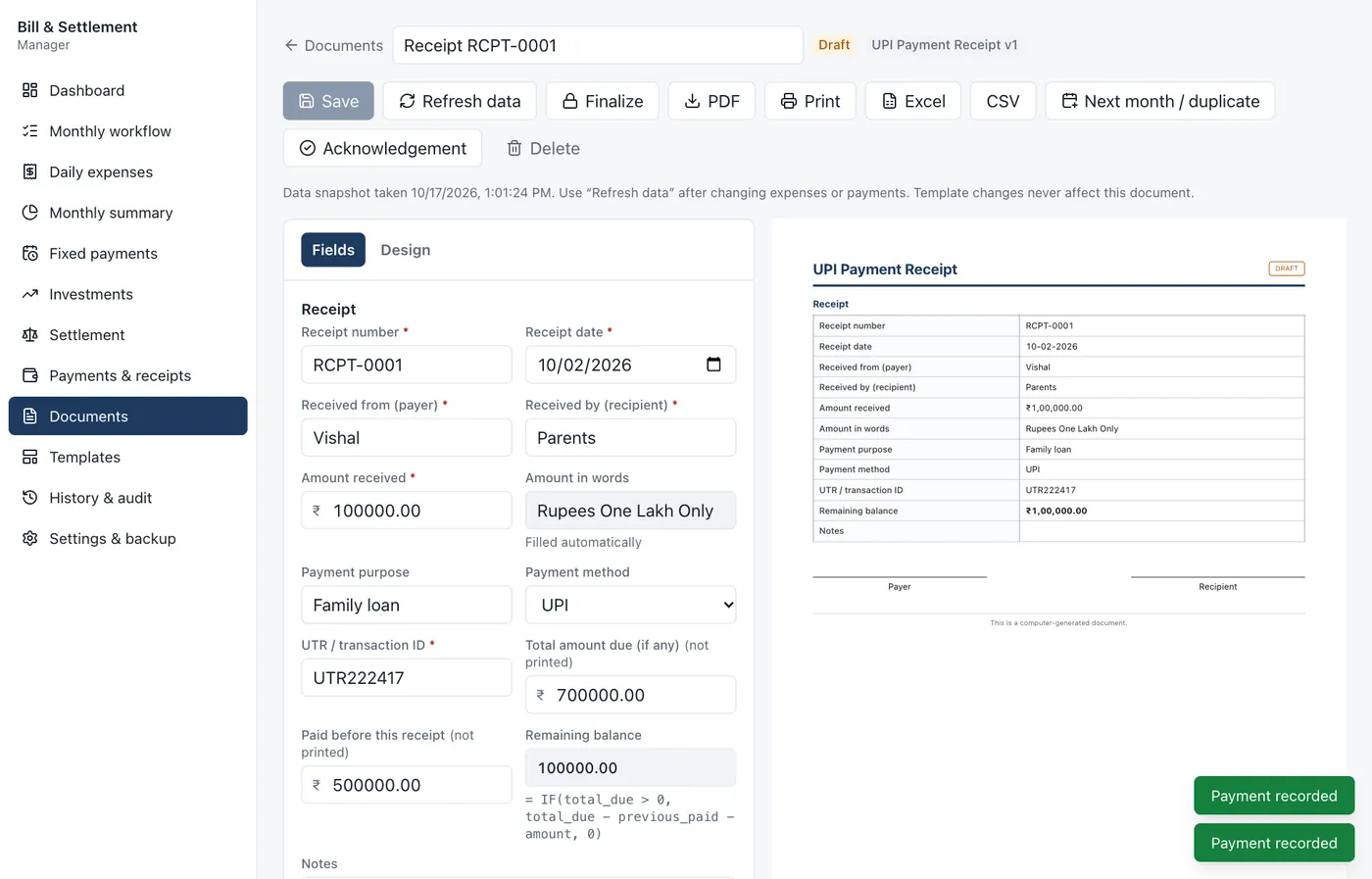The height and width of the screenshot is (879, 1372).
Task: Delete this receipt document
Action: pos(543,148)
